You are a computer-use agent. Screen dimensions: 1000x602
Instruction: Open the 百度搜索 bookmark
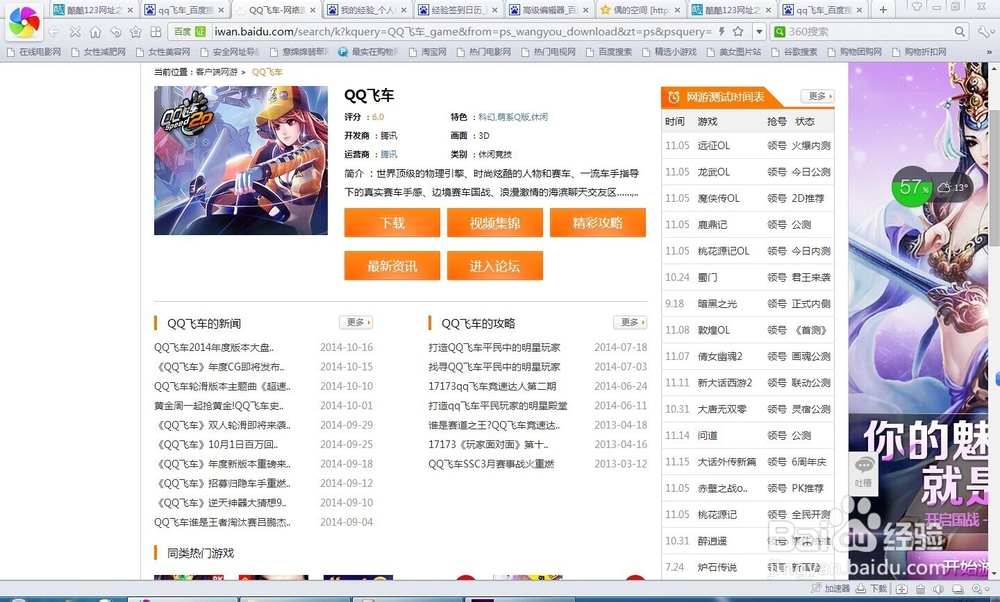(608, 52)
